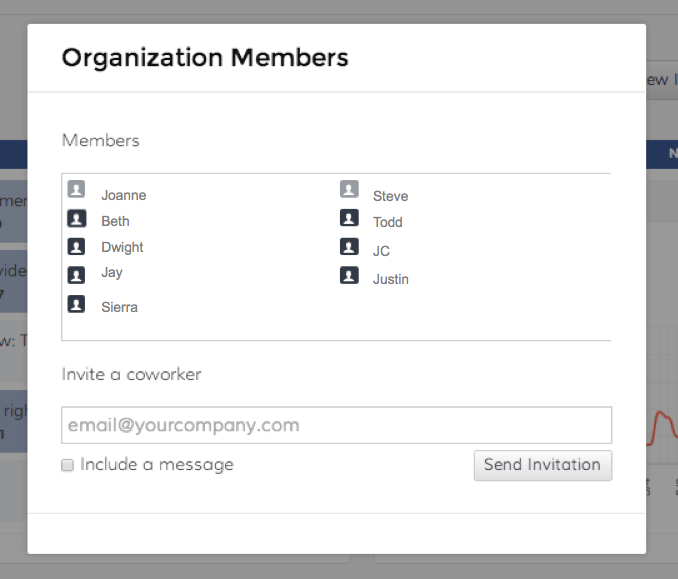Focus the coworker email input field
Screen dimensions: 678x579
tap(336, 425)
